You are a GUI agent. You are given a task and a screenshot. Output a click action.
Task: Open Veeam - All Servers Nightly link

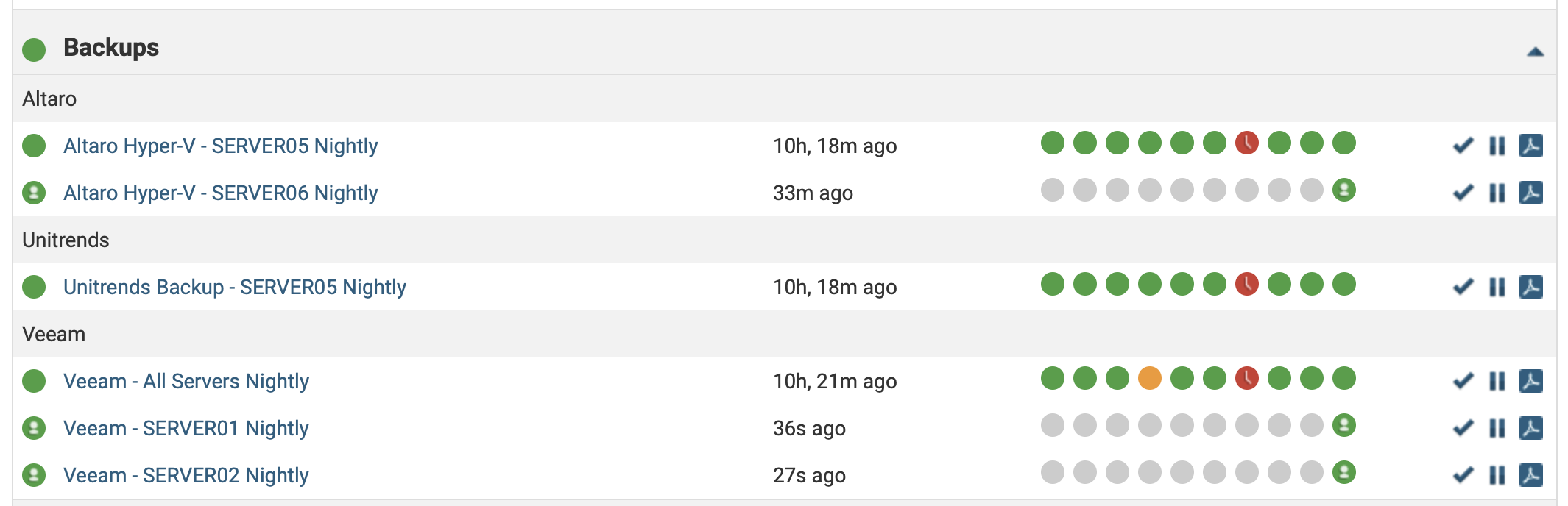(x=186, y=381)
